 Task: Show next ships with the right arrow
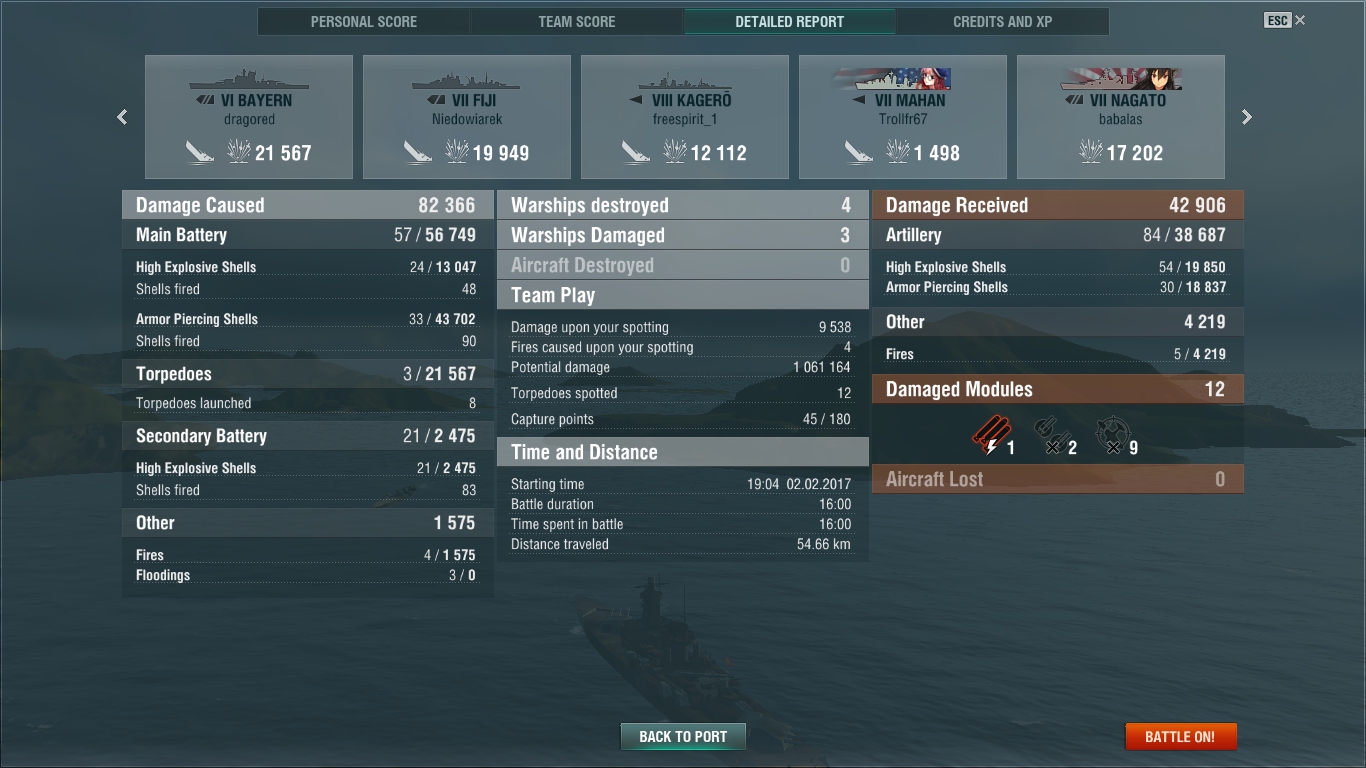(1247, 117)
